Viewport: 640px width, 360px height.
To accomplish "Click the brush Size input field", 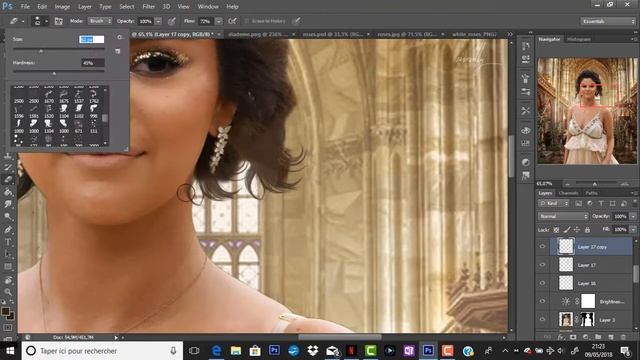I will coord(91,39).
